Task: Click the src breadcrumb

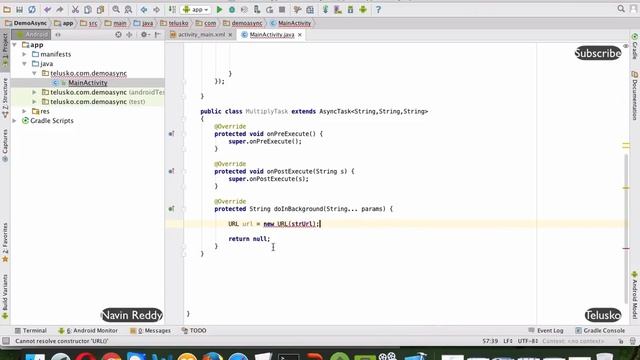Action: click(89, 23)
